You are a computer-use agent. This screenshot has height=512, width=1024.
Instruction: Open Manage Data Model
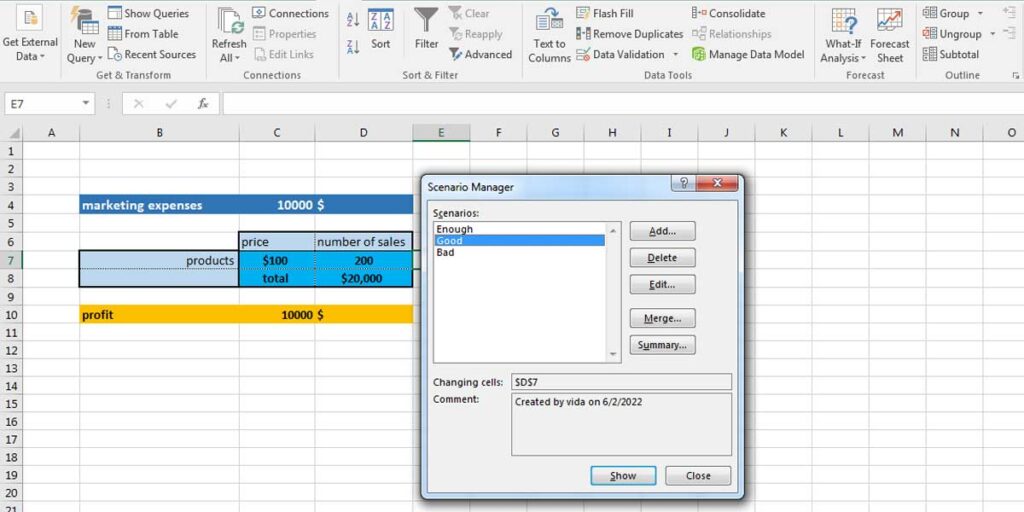pos(748,55)
